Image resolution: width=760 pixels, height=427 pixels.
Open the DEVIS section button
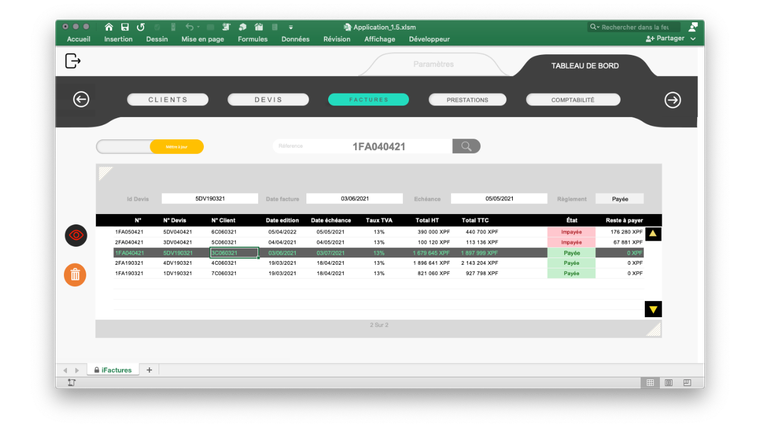(x=268, y=99)
